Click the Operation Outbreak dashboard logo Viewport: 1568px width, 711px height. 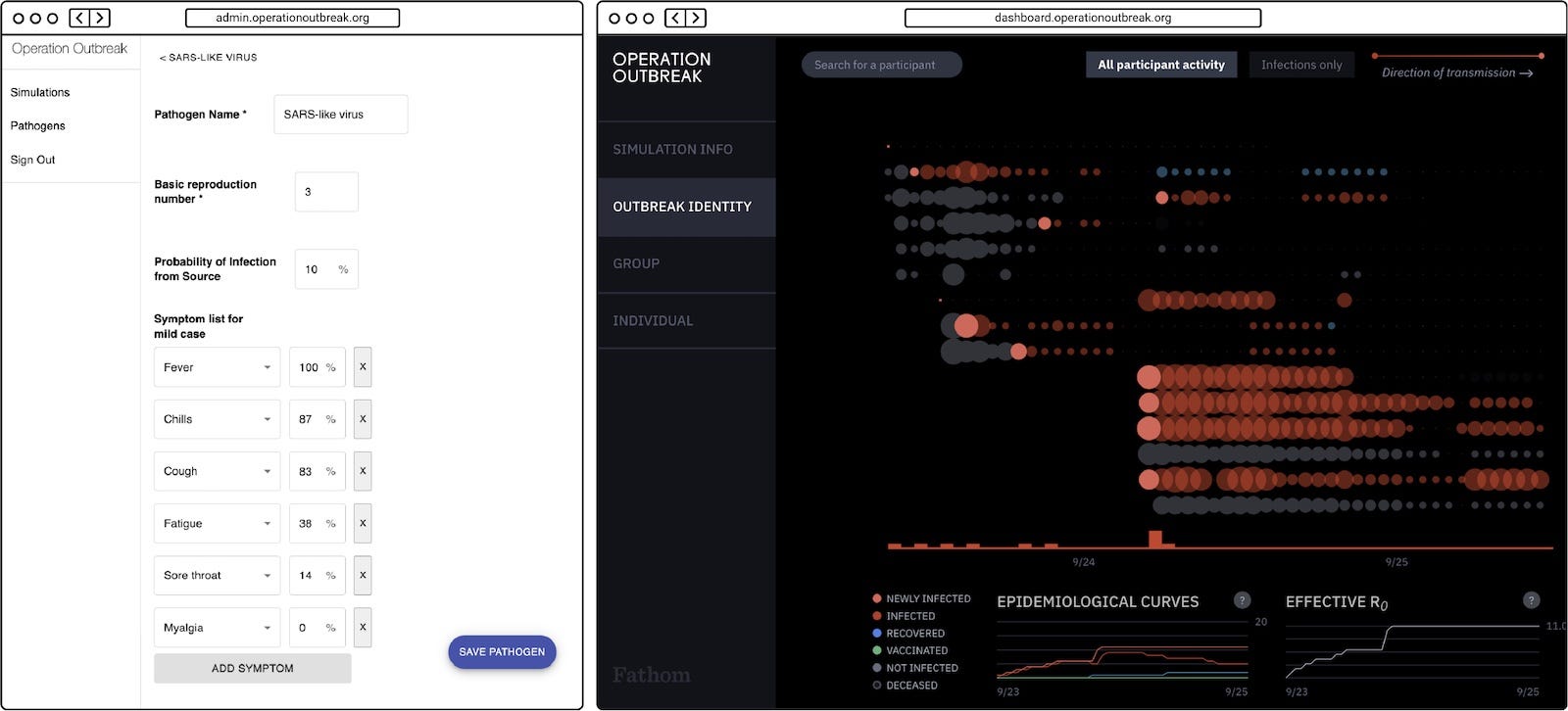[x=661, y=68]
